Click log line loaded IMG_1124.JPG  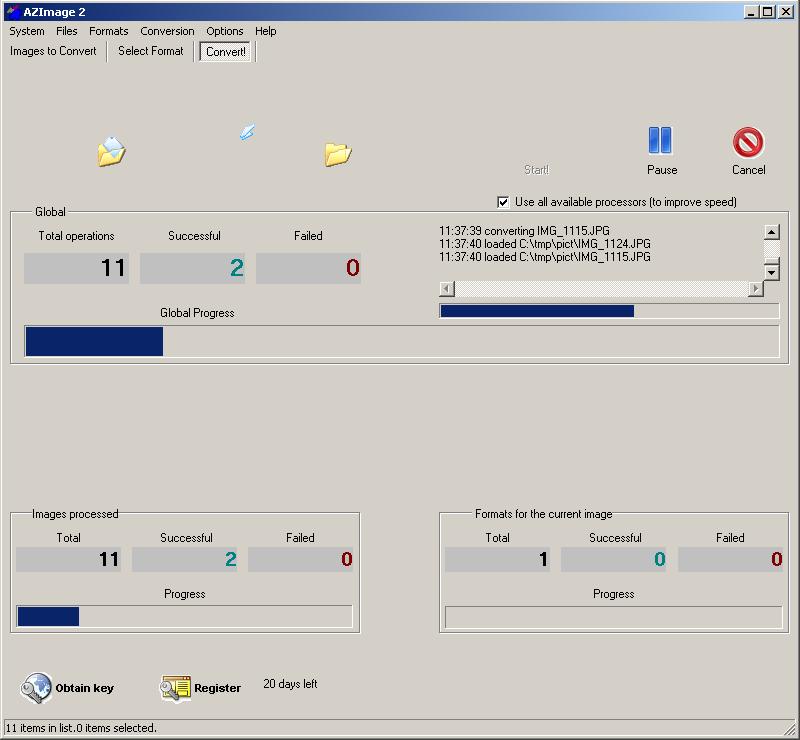544,243
